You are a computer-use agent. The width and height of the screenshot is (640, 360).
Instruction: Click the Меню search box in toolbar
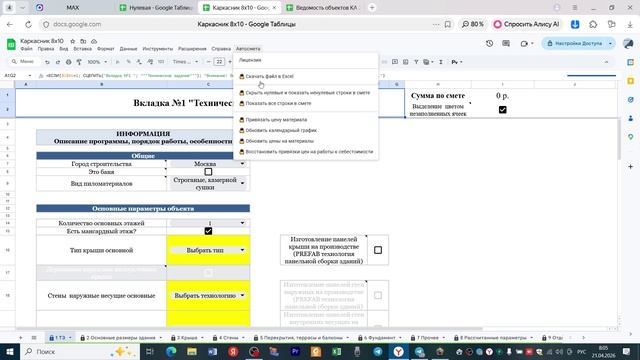tap(24, 62)
